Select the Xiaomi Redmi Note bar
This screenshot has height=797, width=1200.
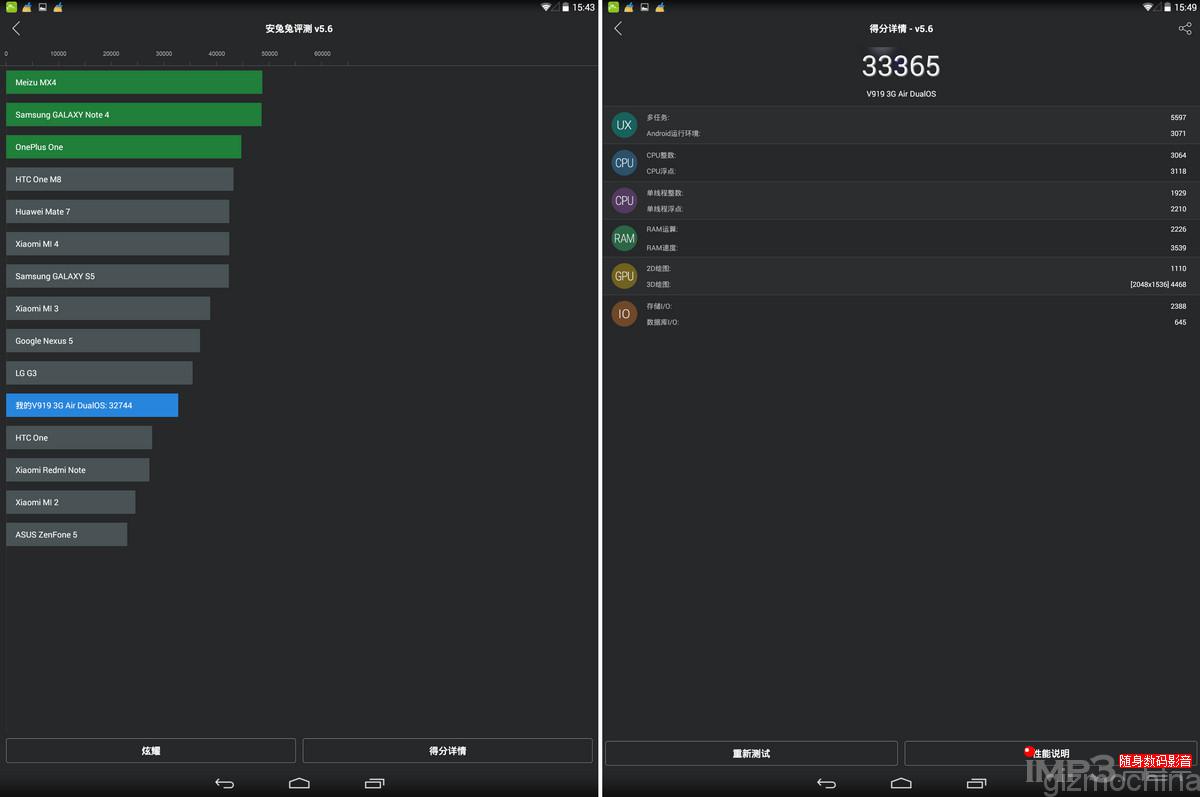tap(78, 470)
